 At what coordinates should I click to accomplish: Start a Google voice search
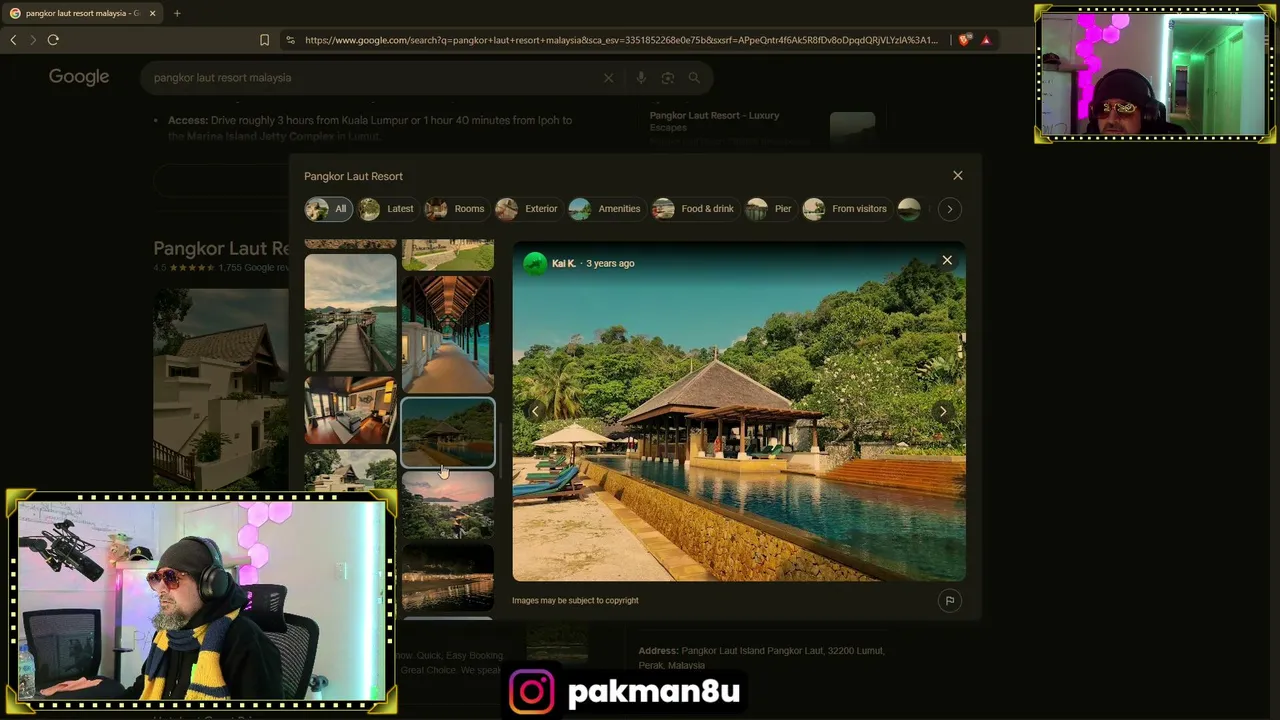tap(641, 78)
